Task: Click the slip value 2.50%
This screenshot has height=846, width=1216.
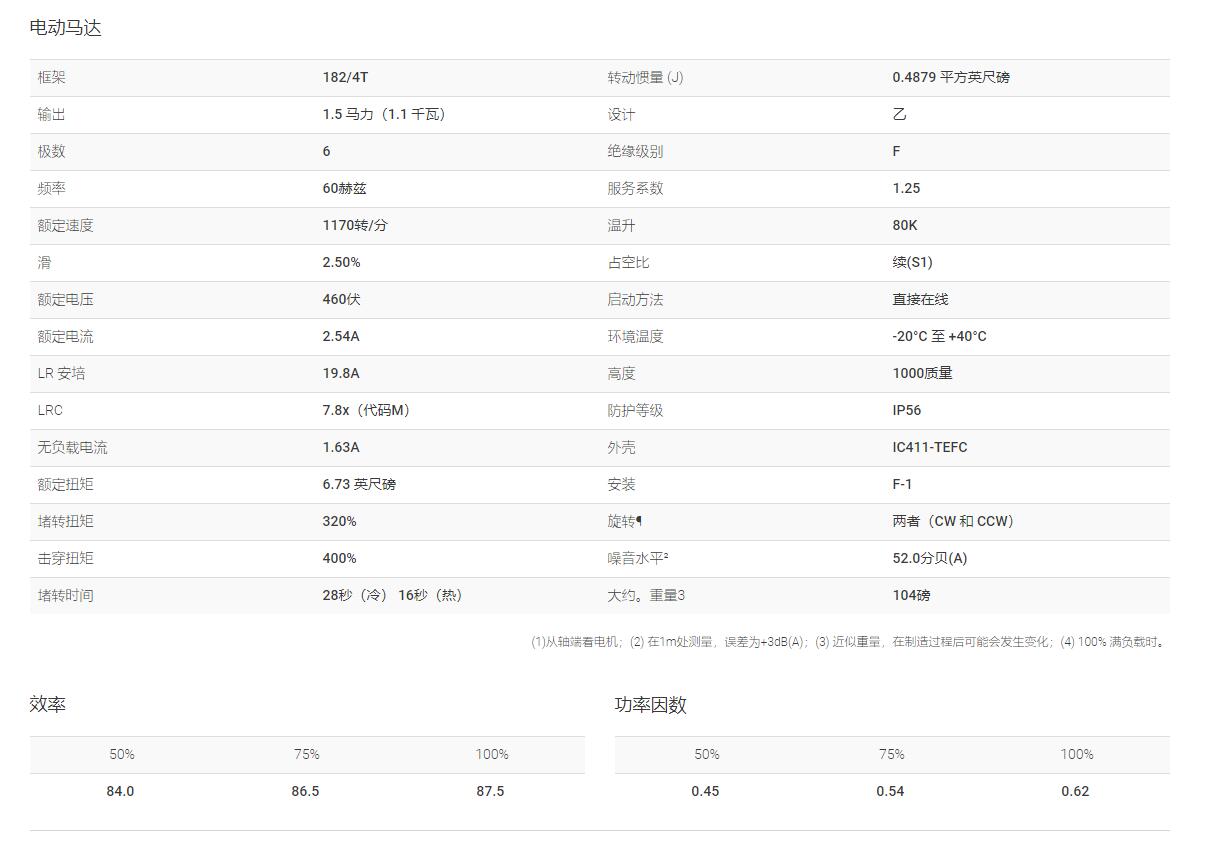Action: (341, 262)
